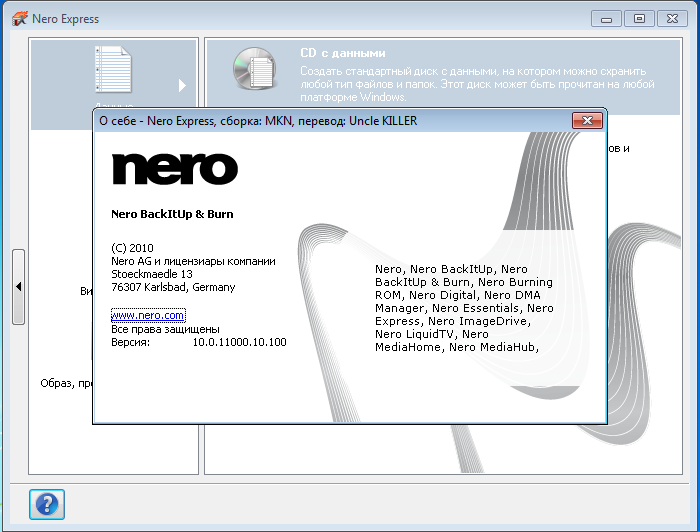Screen dimensions: 700x532
Task: Click the Nero trademarks list text
Action: pyautogui.click(x=464, y=308)
